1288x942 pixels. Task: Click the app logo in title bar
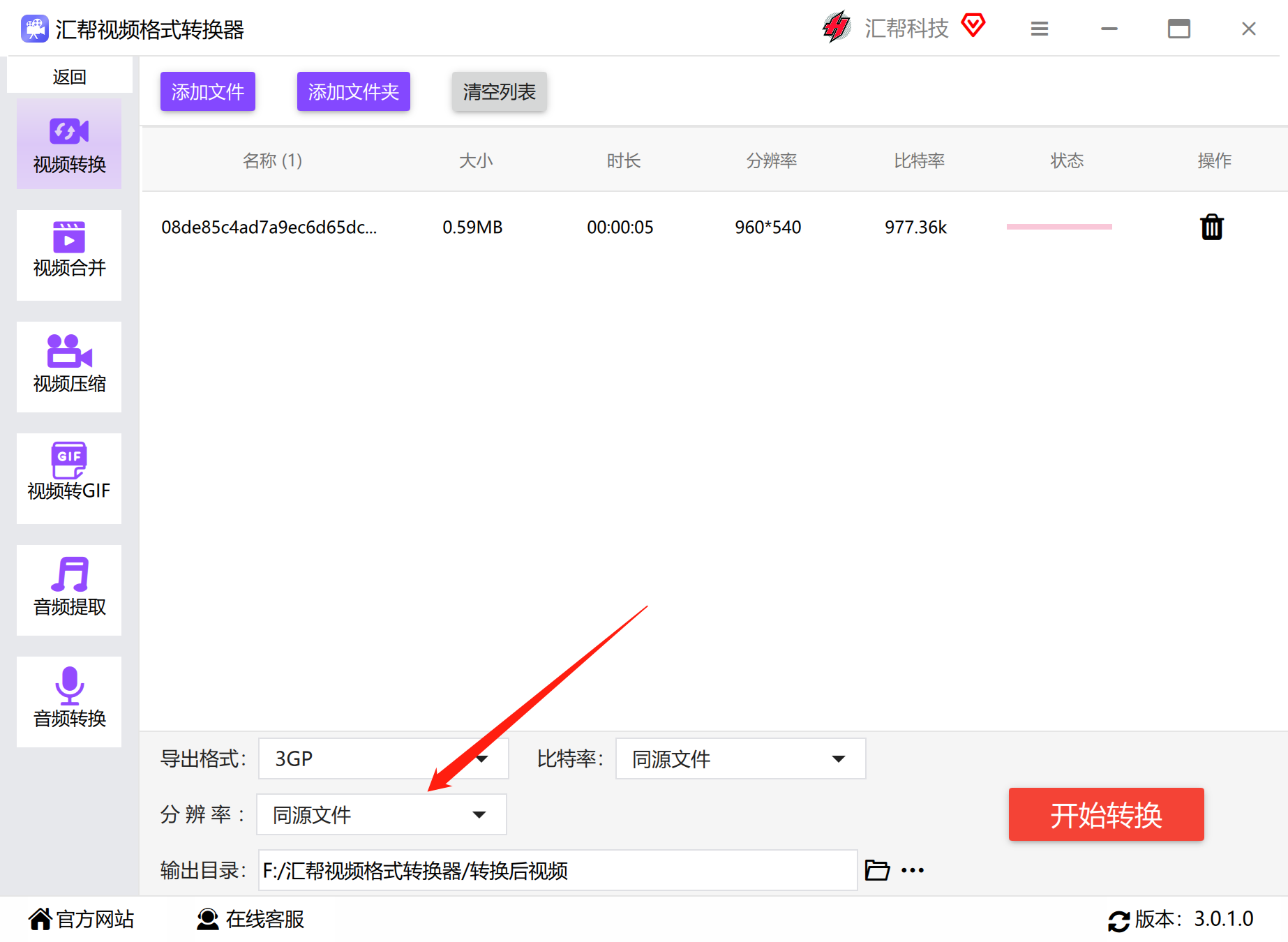(34, 29)
